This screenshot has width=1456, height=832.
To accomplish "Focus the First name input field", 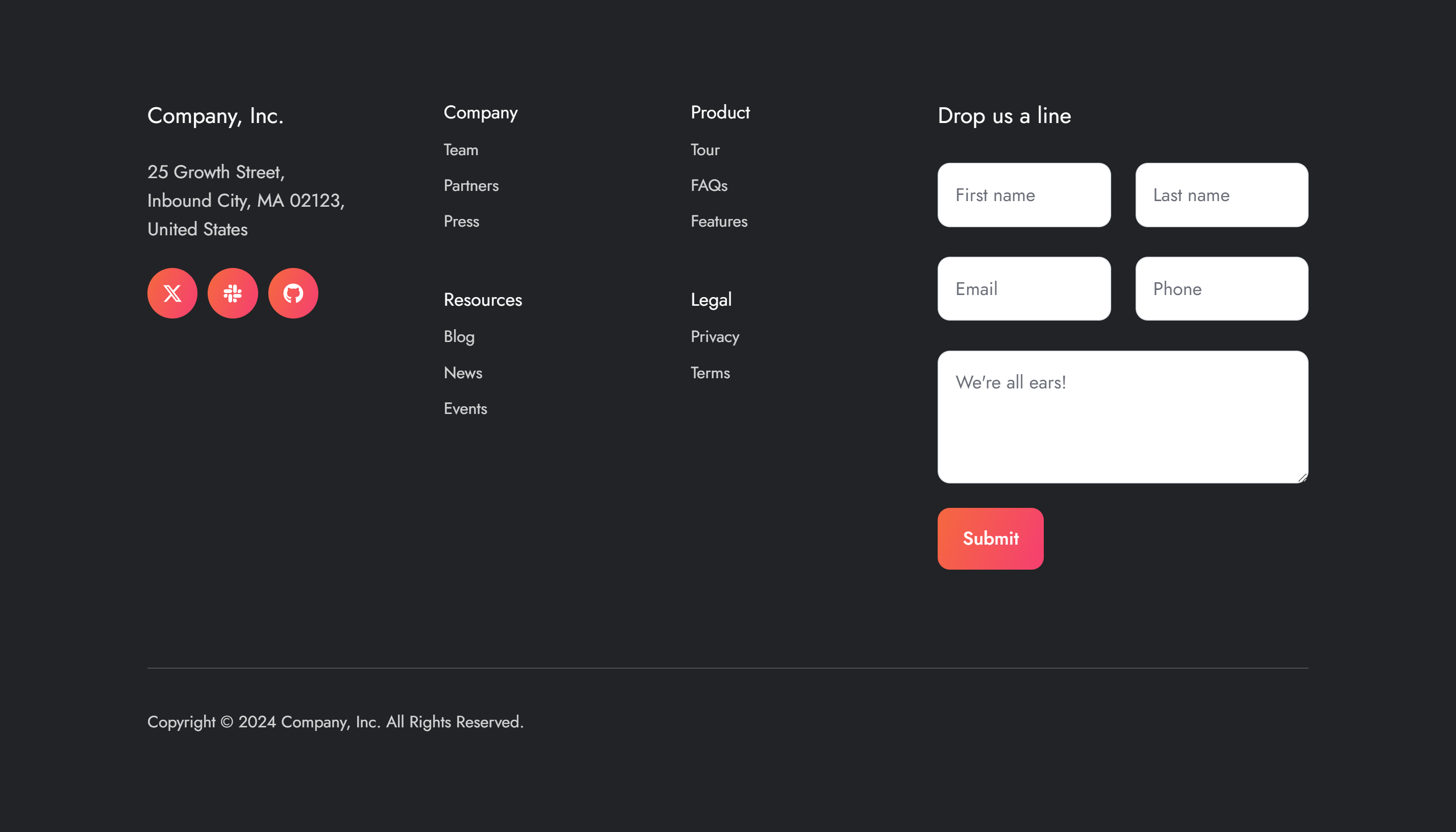I will 1023,195.
